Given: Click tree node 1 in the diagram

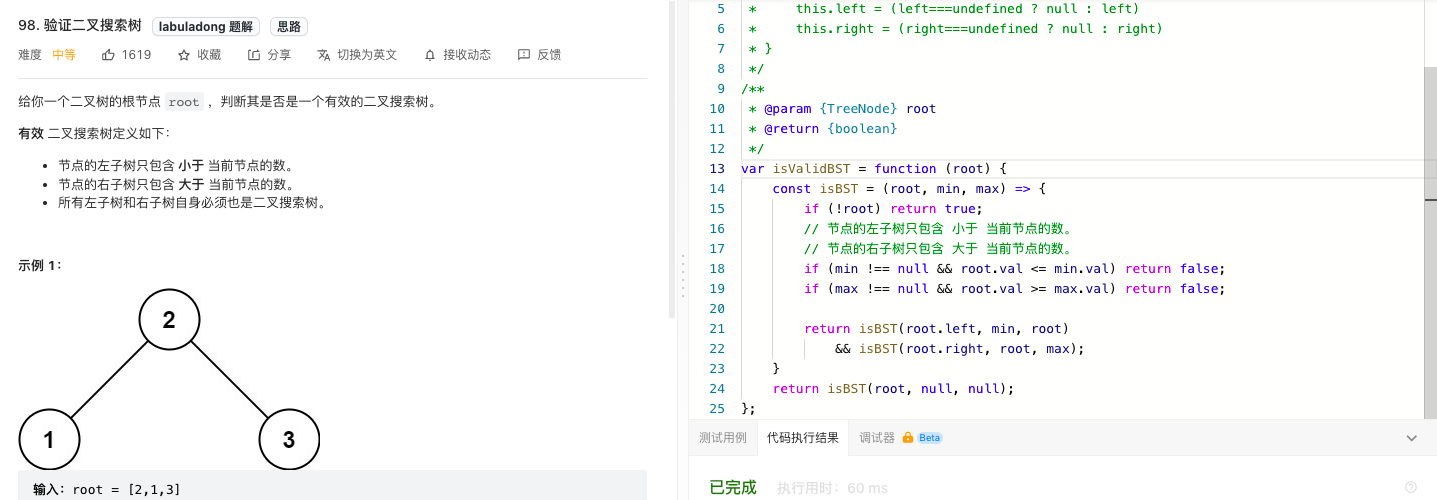Looking at the screenshot, I should pyautogui.click(x=49, y=440).
